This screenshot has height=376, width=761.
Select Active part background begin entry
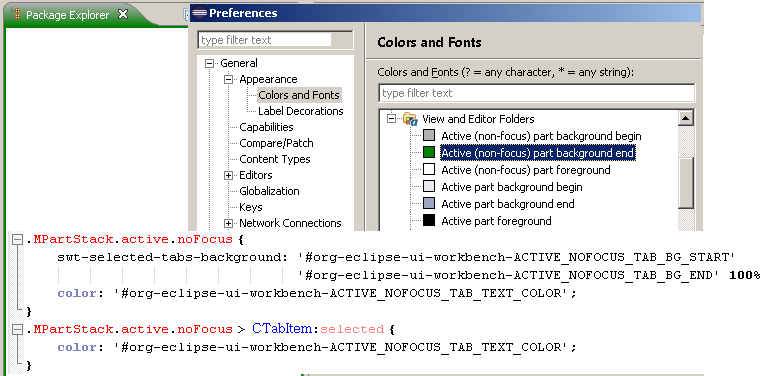(512, 187)
